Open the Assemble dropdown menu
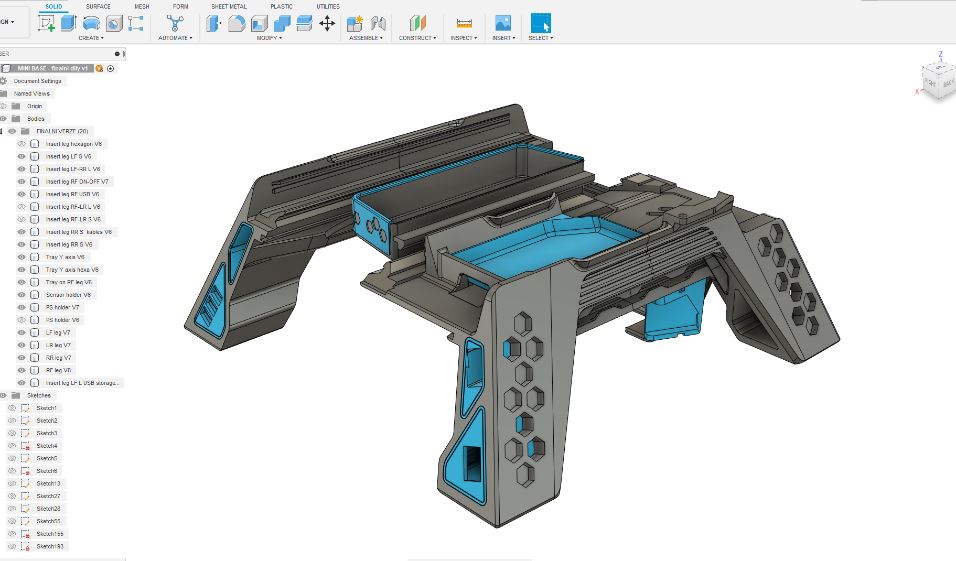The height and width of the screenshot is (561, 956). 366,38
